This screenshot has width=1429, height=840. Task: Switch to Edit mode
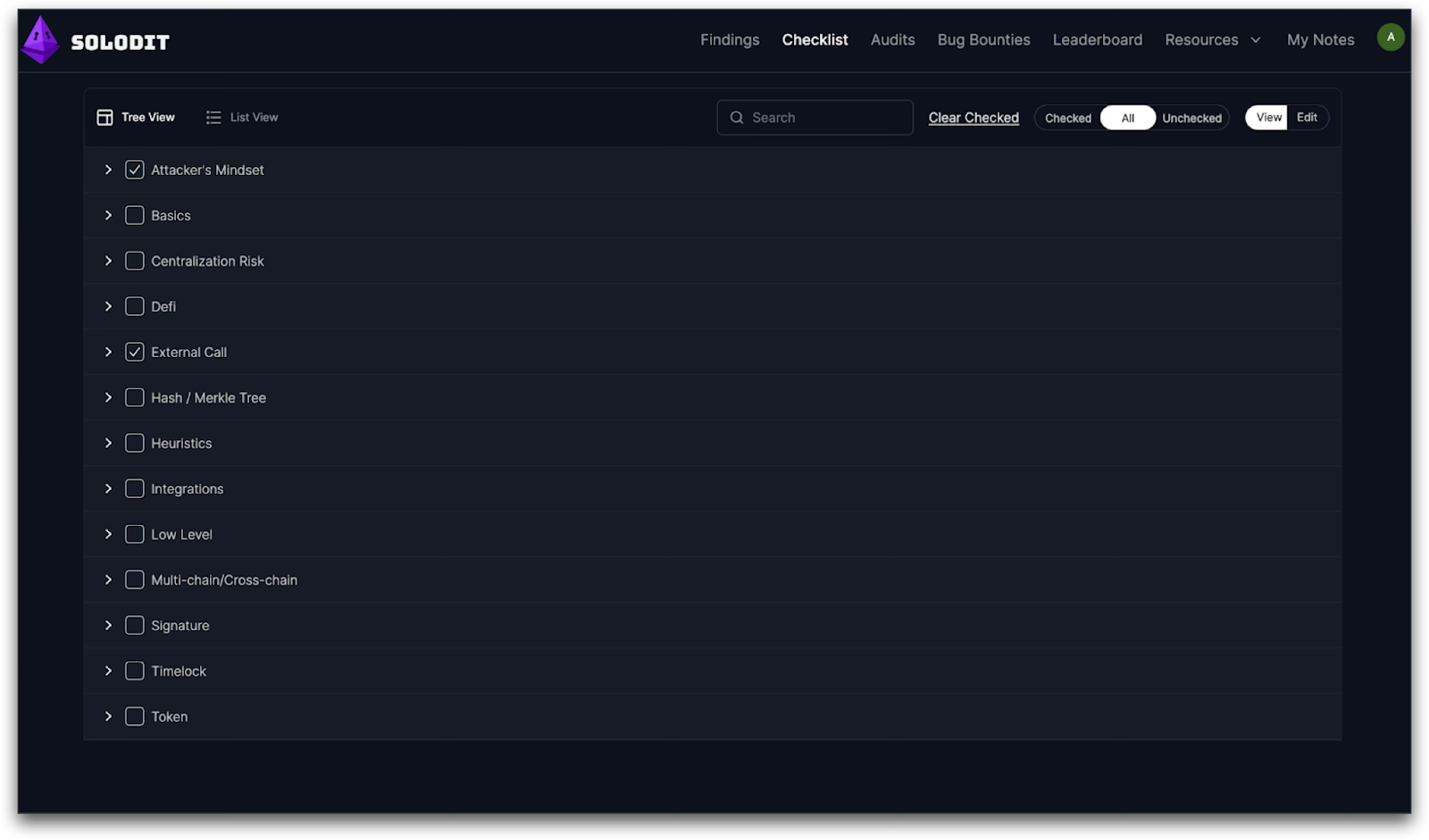pos(1307,117)
